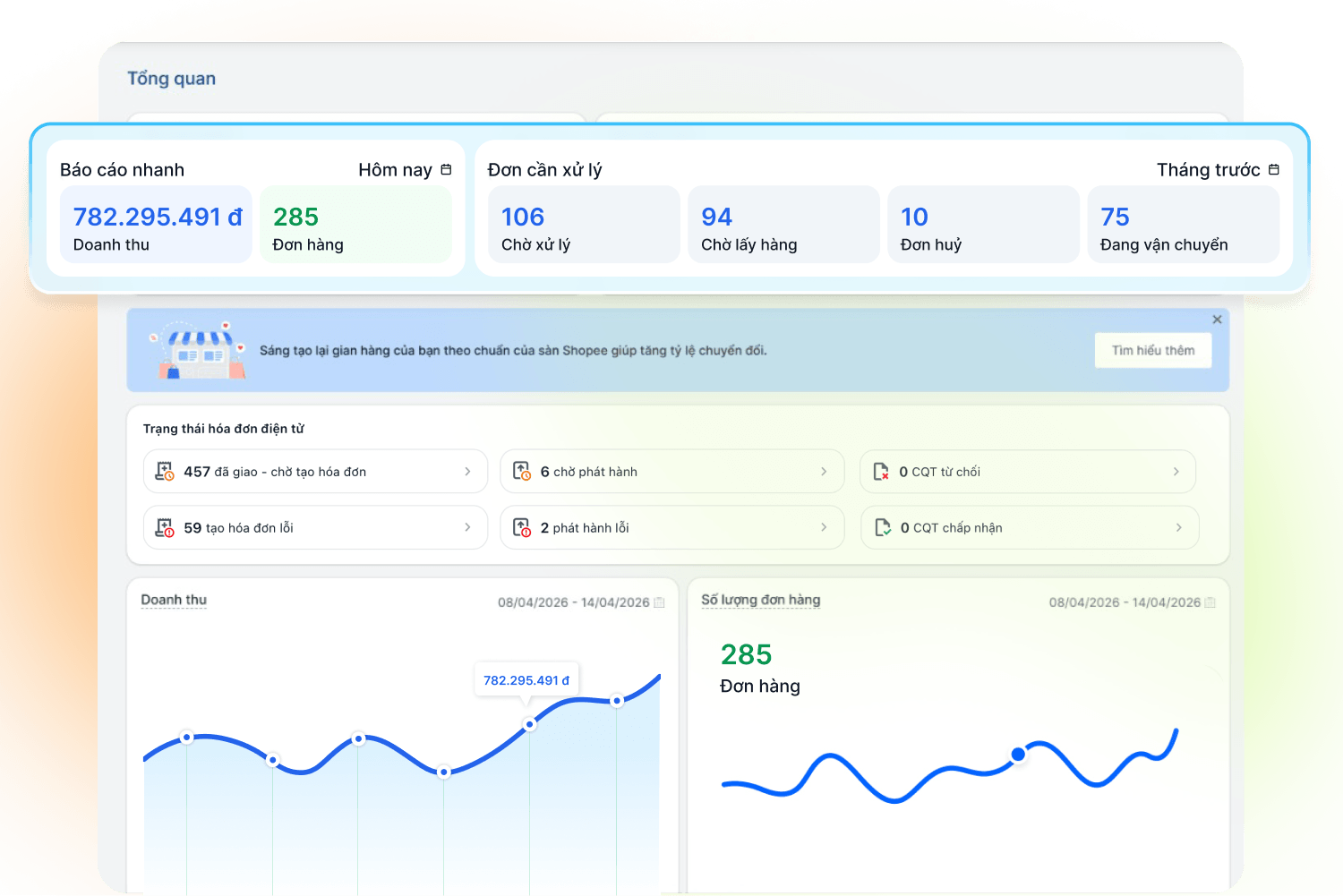1343x896 pixels.
Task: Click the invoice icon for 457 đã giao
Action: [165, 472]
